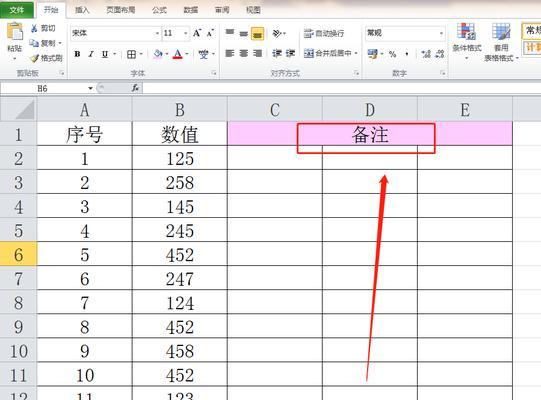
Task: Open the font size dropdown
Action: (x=186, y=33)
